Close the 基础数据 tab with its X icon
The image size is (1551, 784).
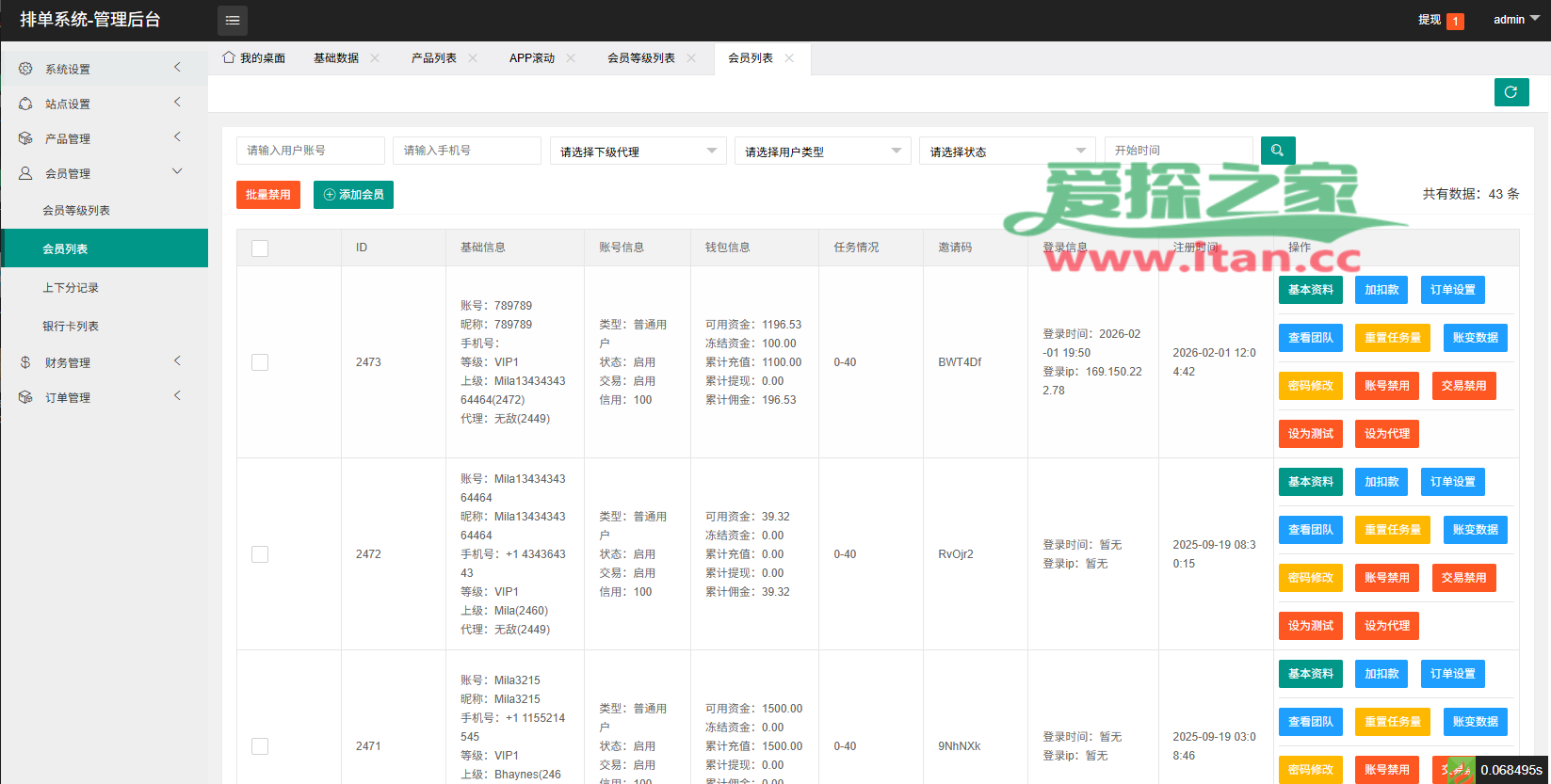coord(375,58)
